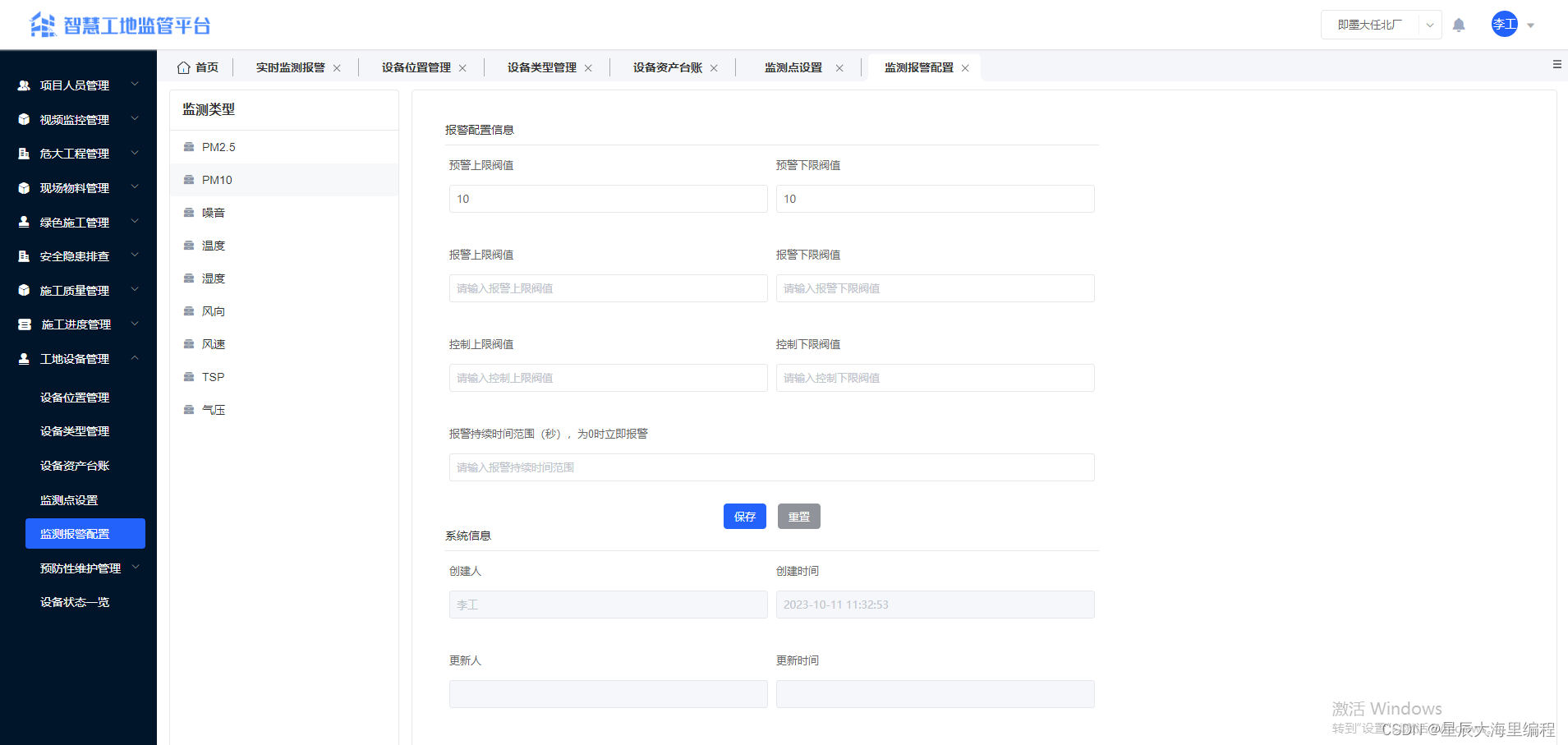
Task: Open the user menu caret
Action: pyautogui.click(x=1531, y=25)
